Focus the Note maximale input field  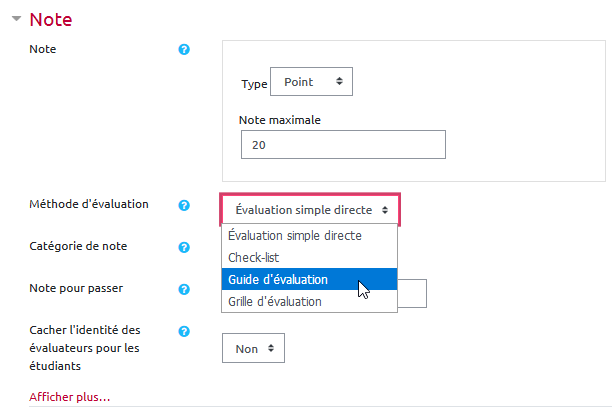[x=342, y=144]
